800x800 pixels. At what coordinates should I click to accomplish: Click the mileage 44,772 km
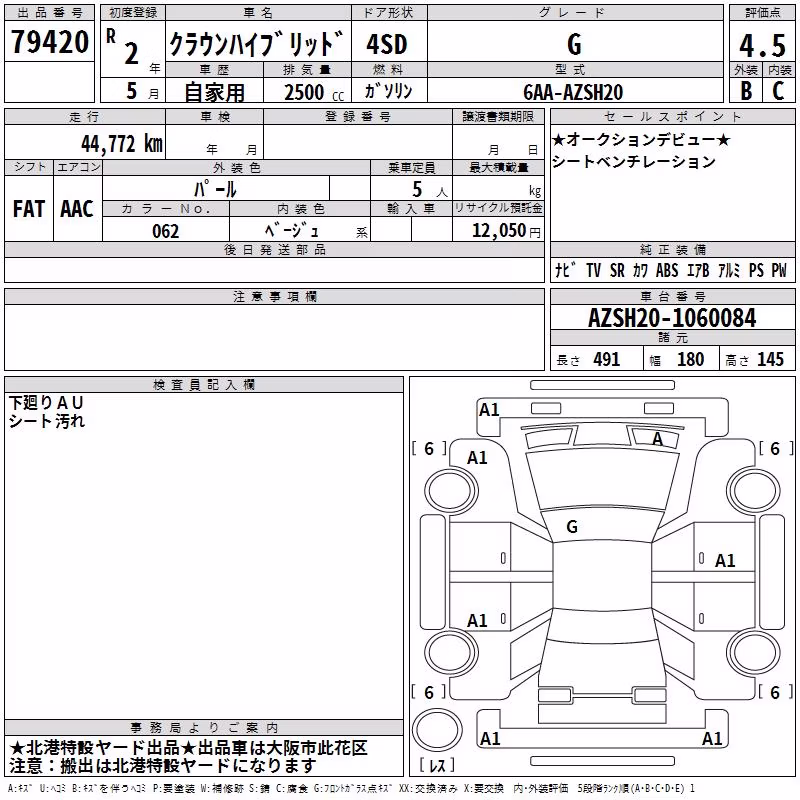[x=121, y=144]
